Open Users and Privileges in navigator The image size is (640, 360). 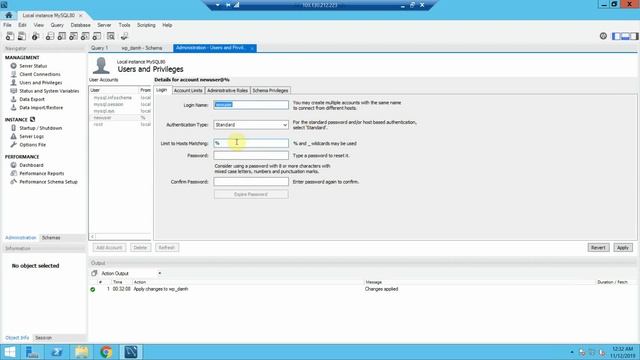40,82
